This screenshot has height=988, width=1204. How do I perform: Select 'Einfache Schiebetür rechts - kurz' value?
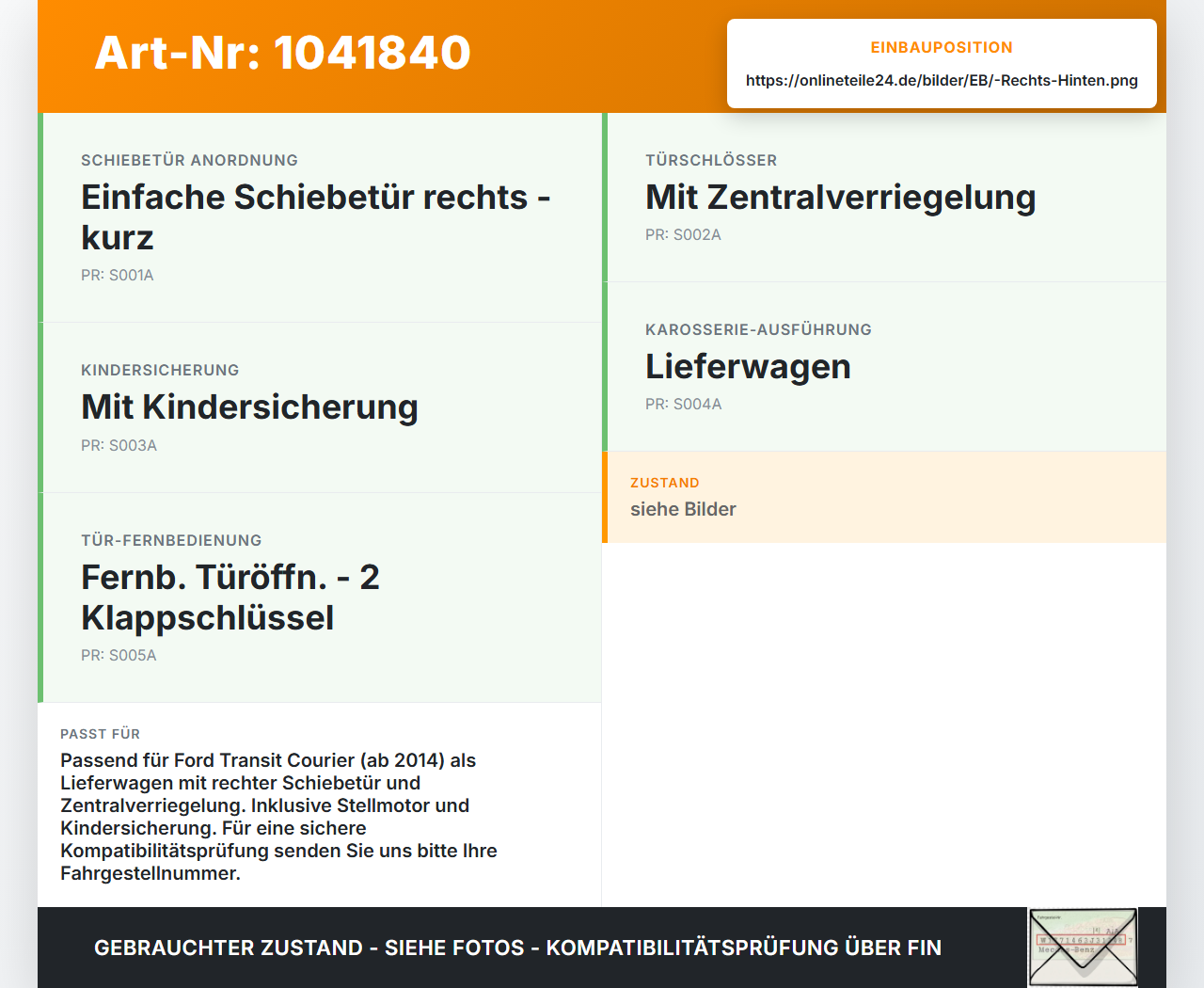click(x=316, y=217)
